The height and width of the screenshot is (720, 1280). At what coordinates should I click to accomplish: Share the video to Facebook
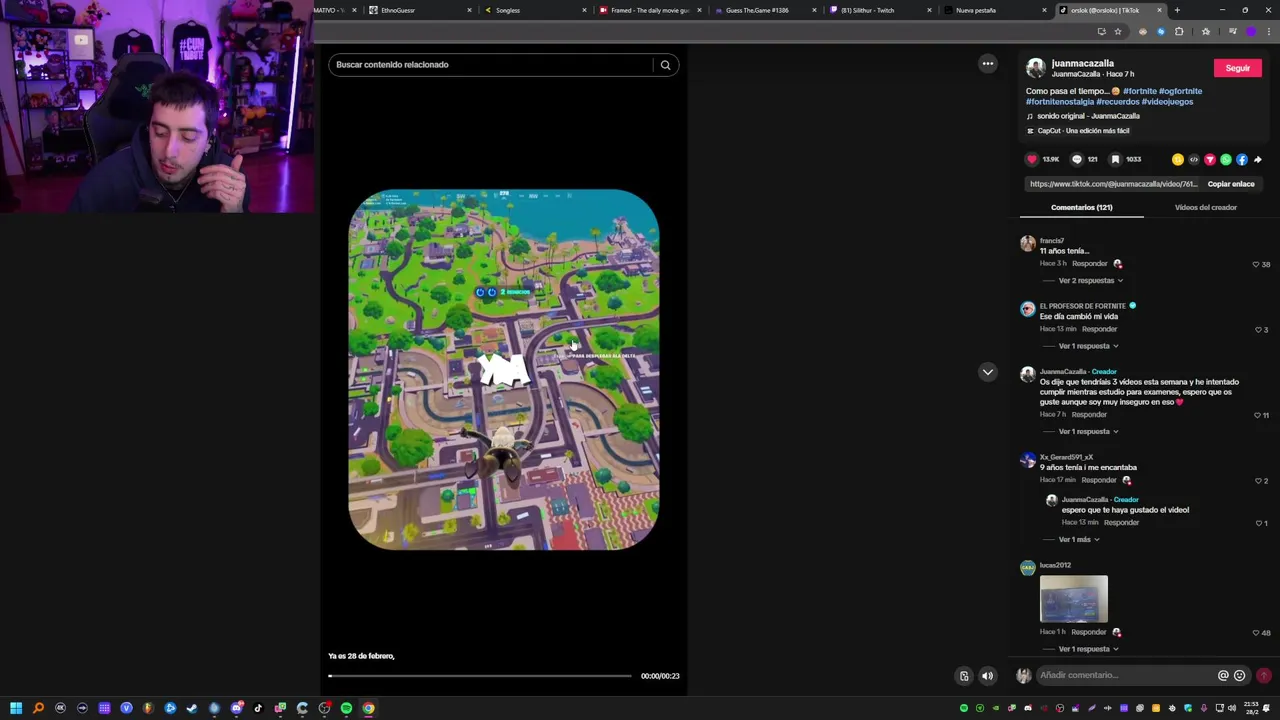coord(1242,159)
